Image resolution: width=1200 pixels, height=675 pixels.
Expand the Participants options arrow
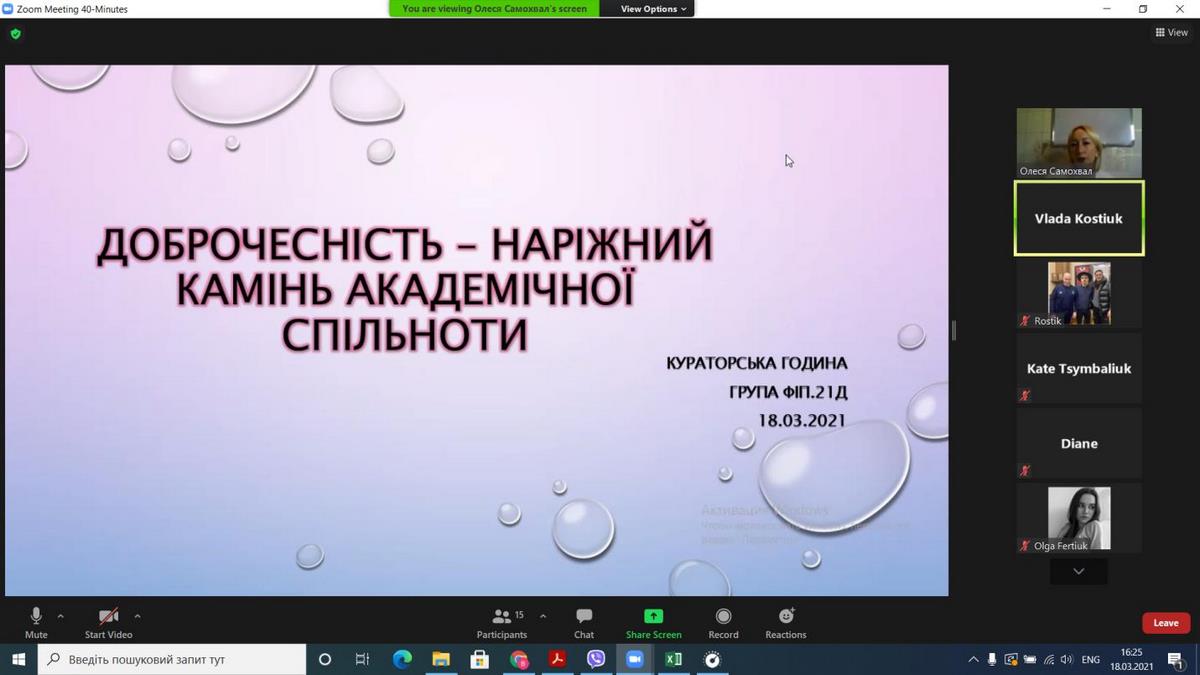[x=543, y=616]
